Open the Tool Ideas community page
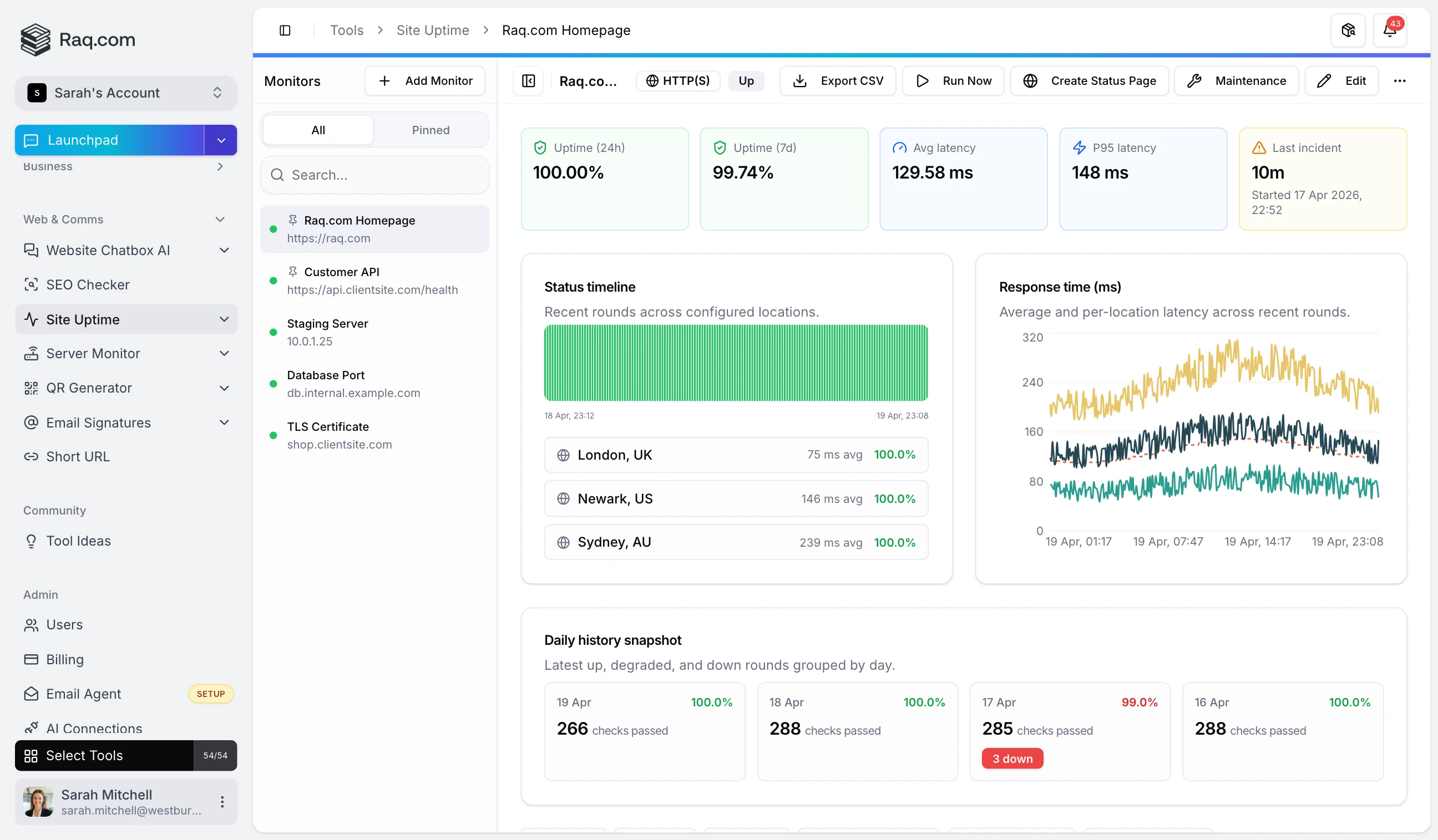Viewport: 1438px width, 840px height. (x=79, y=541)
